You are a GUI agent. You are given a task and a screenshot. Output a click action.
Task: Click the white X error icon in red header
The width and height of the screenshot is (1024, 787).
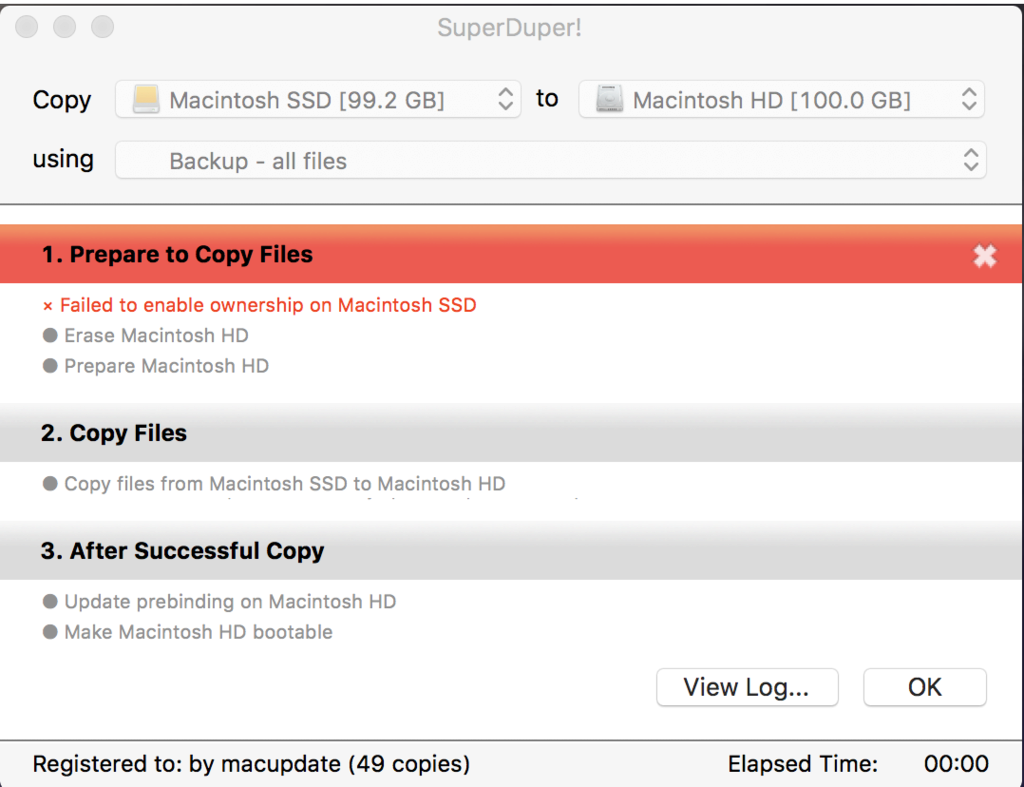point(985,256)
